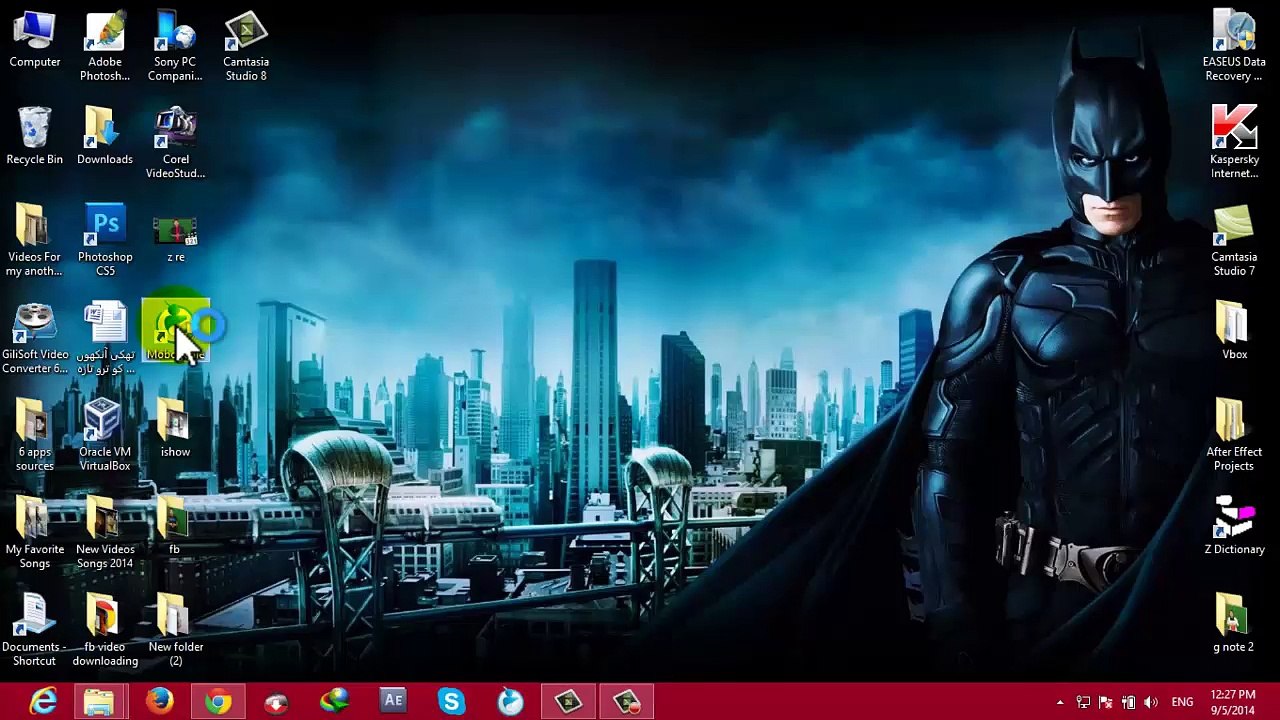Select the 'My Favorite Songs' folder
This screenshot has height=720, width=1280.
tap(35, 534)
